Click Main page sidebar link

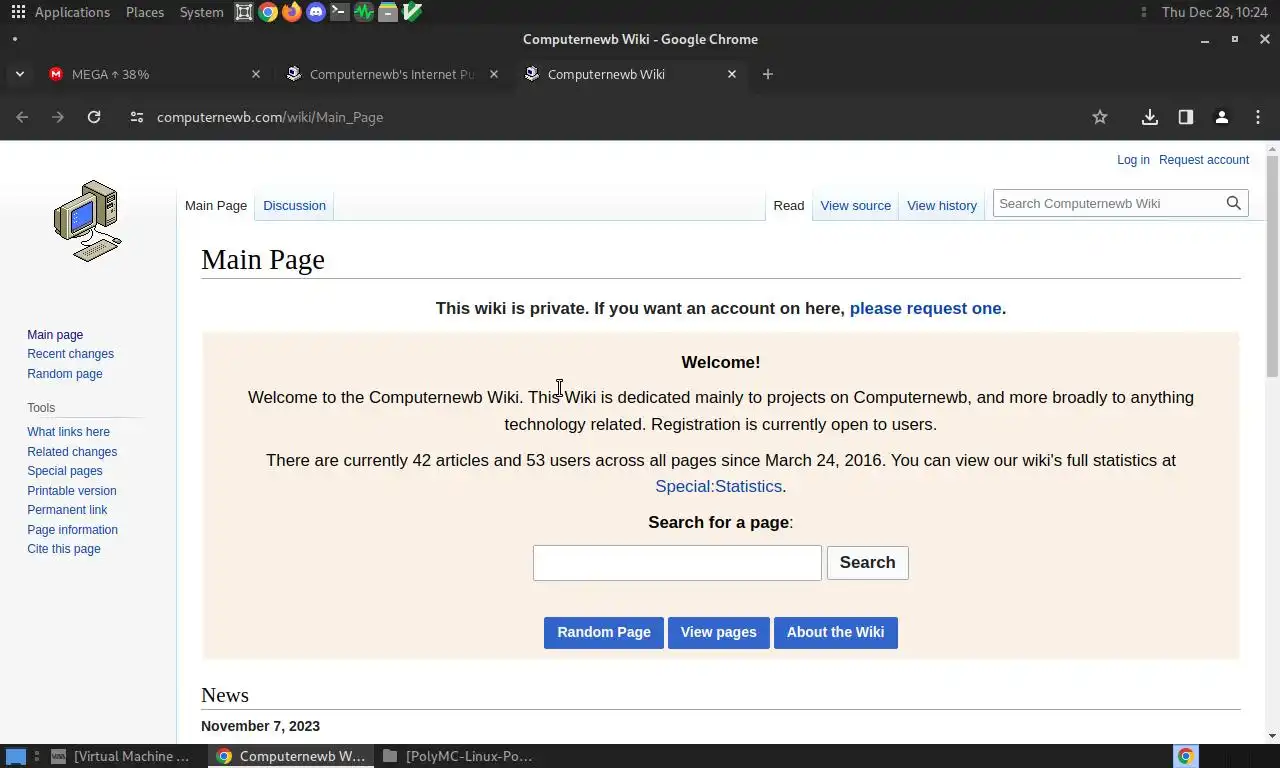pyautogui.click(x=55, y=335)
